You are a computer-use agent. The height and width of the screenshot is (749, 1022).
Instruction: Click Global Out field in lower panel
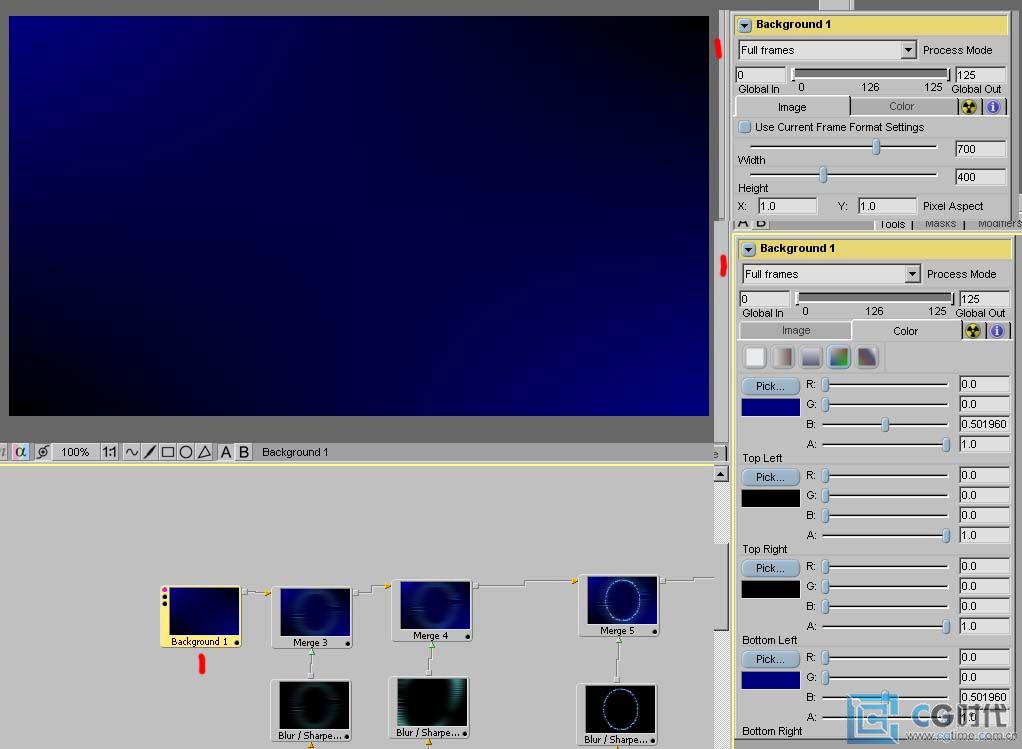click(x=984, y=299)
